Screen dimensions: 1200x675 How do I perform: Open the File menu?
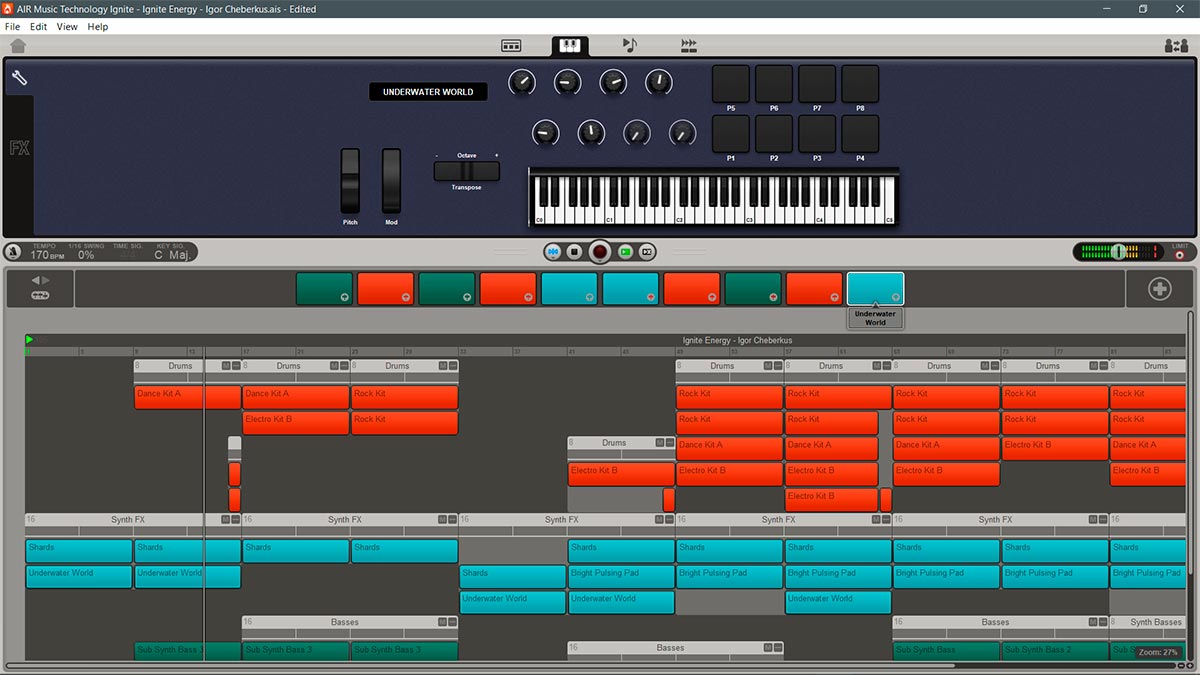tap(13, 27)
